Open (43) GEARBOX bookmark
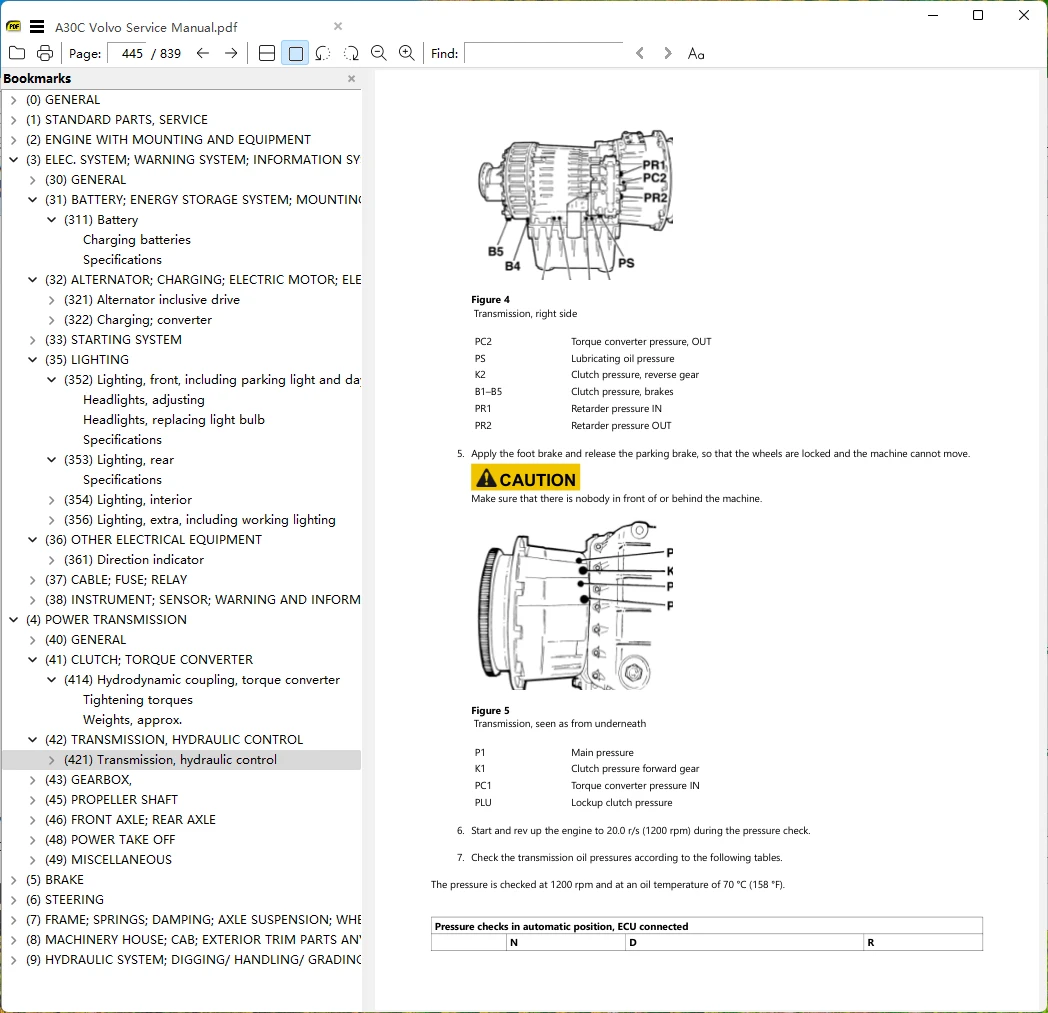This screenshot has width=1048, height=1013. coord(88,780)
